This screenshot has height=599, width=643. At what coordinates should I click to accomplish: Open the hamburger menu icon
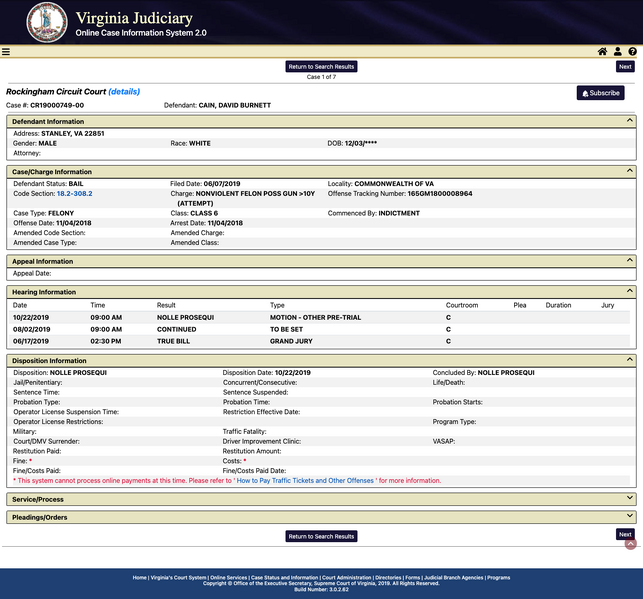[x=6, y=52]
